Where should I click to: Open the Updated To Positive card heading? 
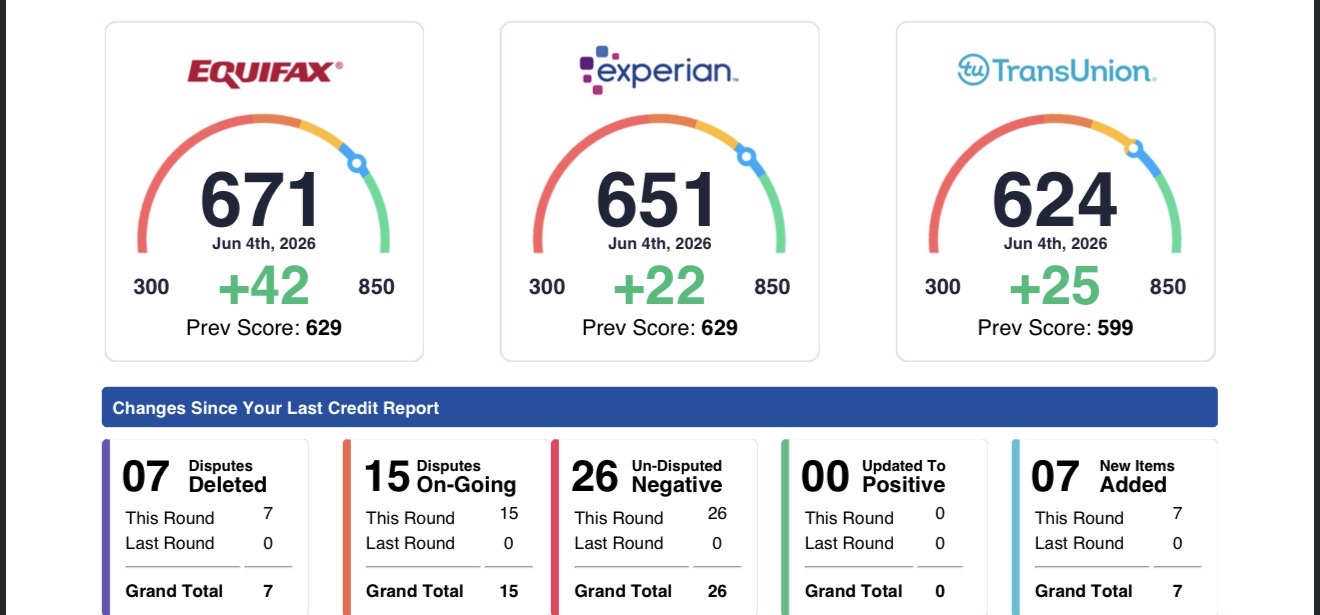(904, 476)
